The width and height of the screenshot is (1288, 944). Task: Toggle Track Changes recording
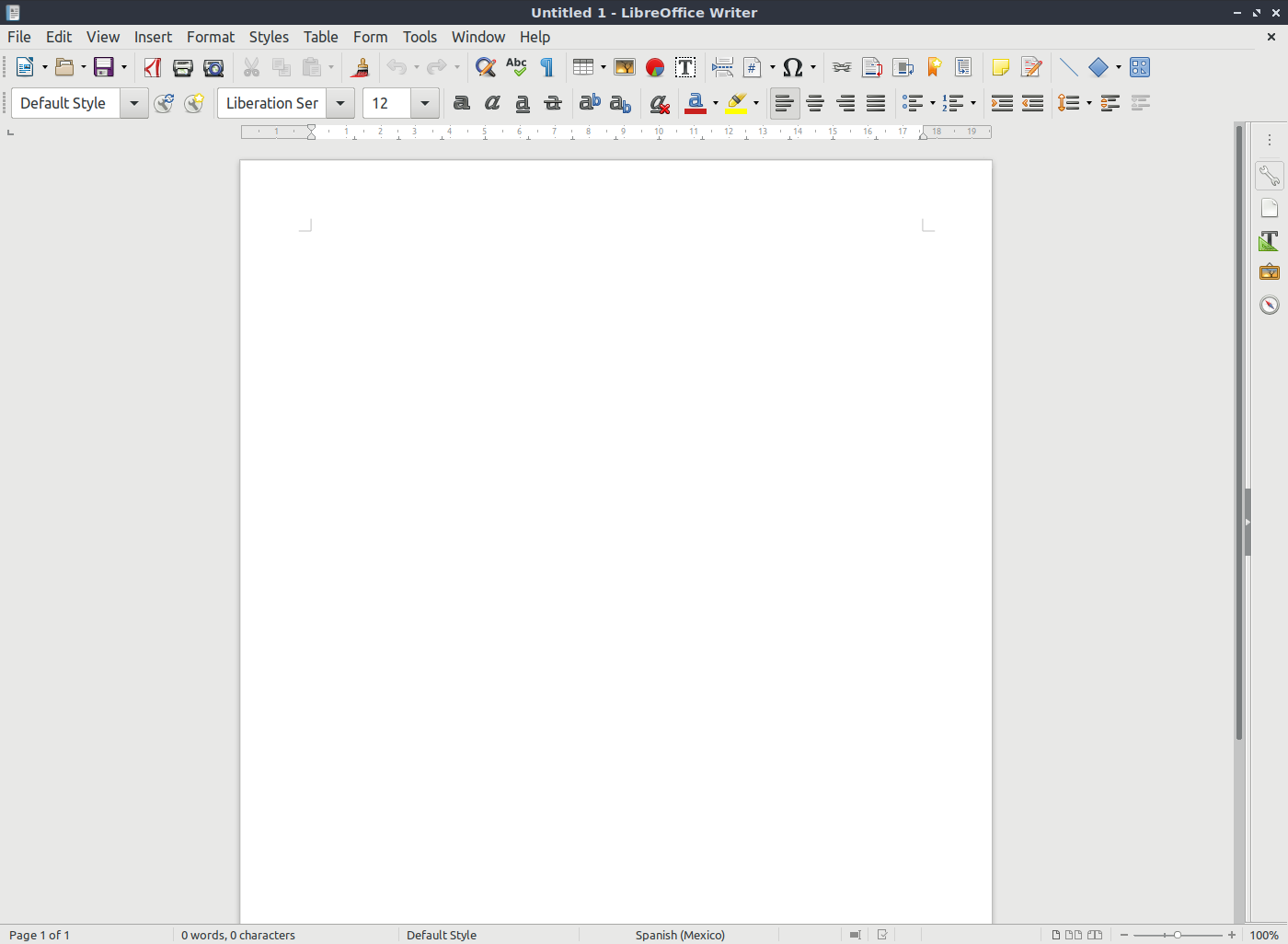coord(1031,67)
